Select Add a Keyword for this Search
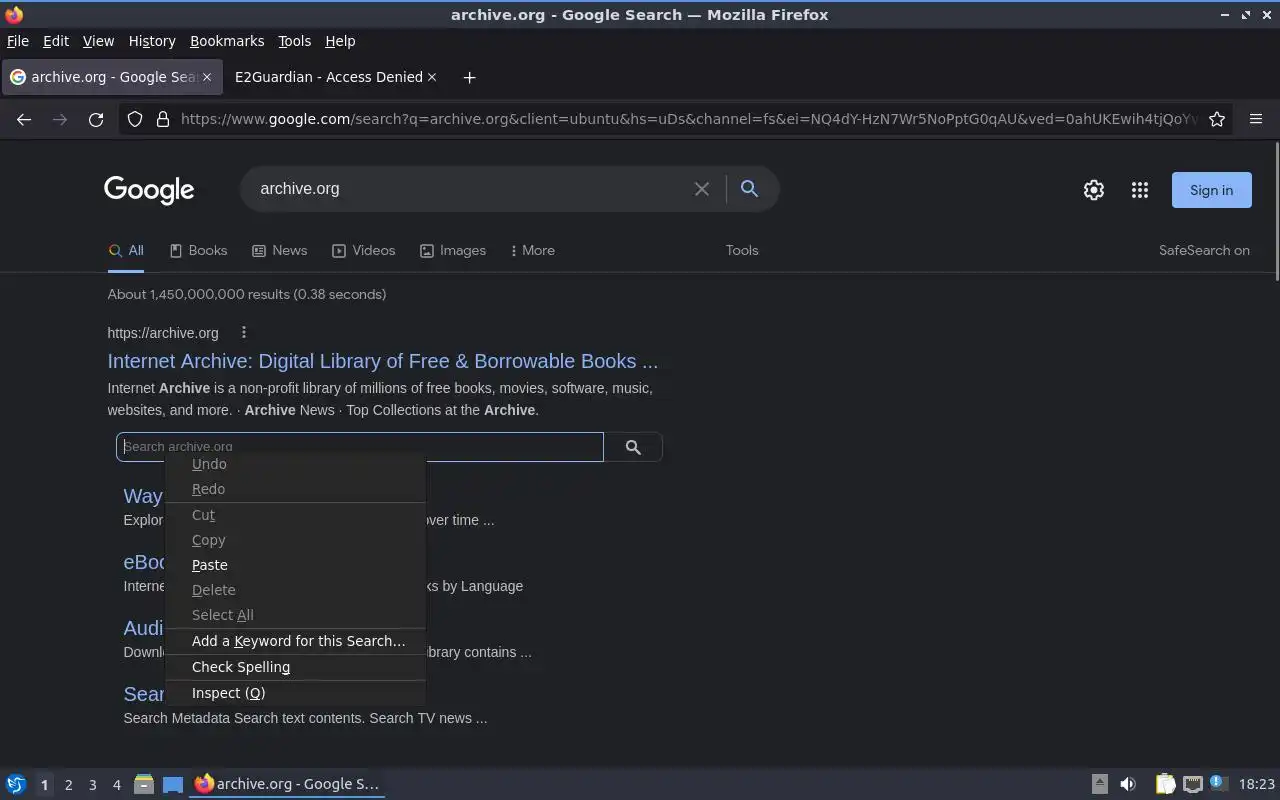Viewport: 1280px width, 800px height. (x=296, y=641)
